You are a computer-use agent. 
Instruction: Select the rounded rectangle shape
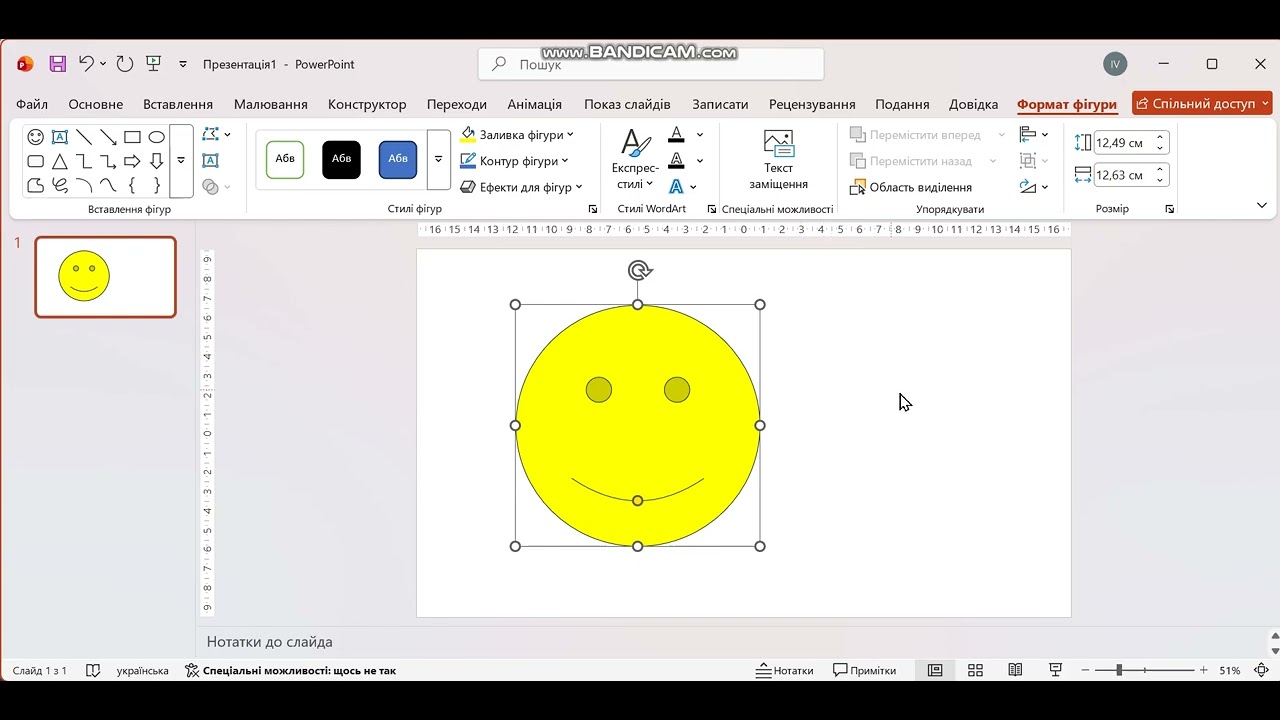(x=35, y=161)
